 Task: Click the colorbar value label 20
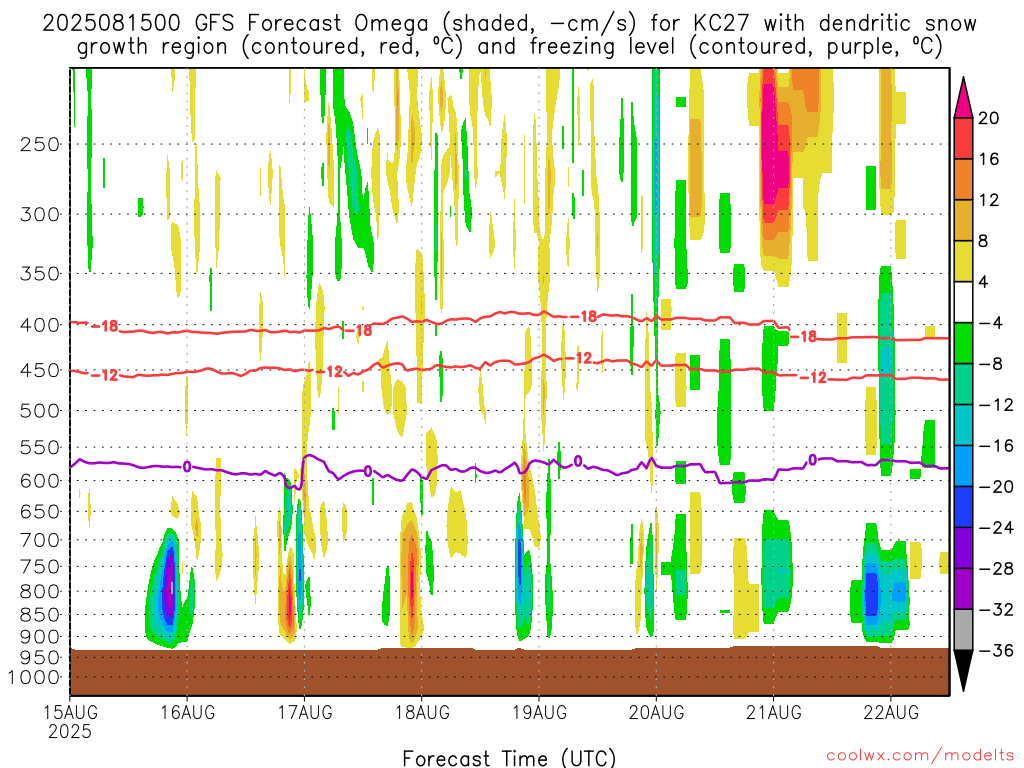989,118
